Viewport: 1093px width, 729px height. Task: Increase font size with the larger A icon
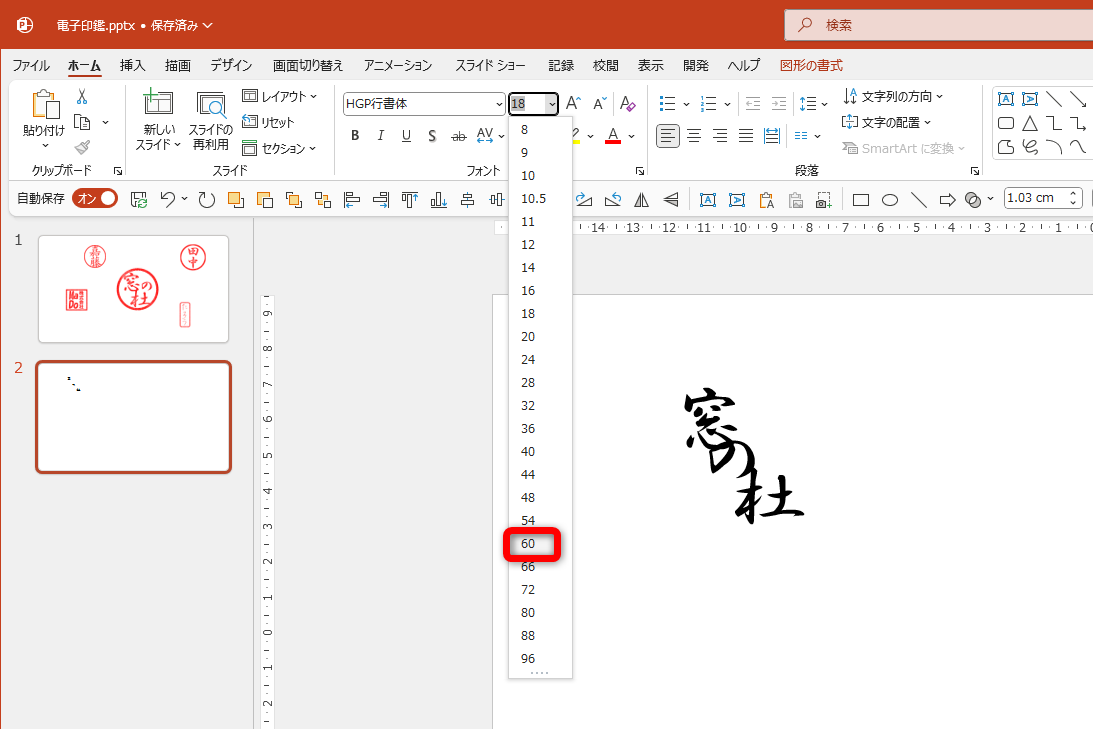[x=573, y=103]
